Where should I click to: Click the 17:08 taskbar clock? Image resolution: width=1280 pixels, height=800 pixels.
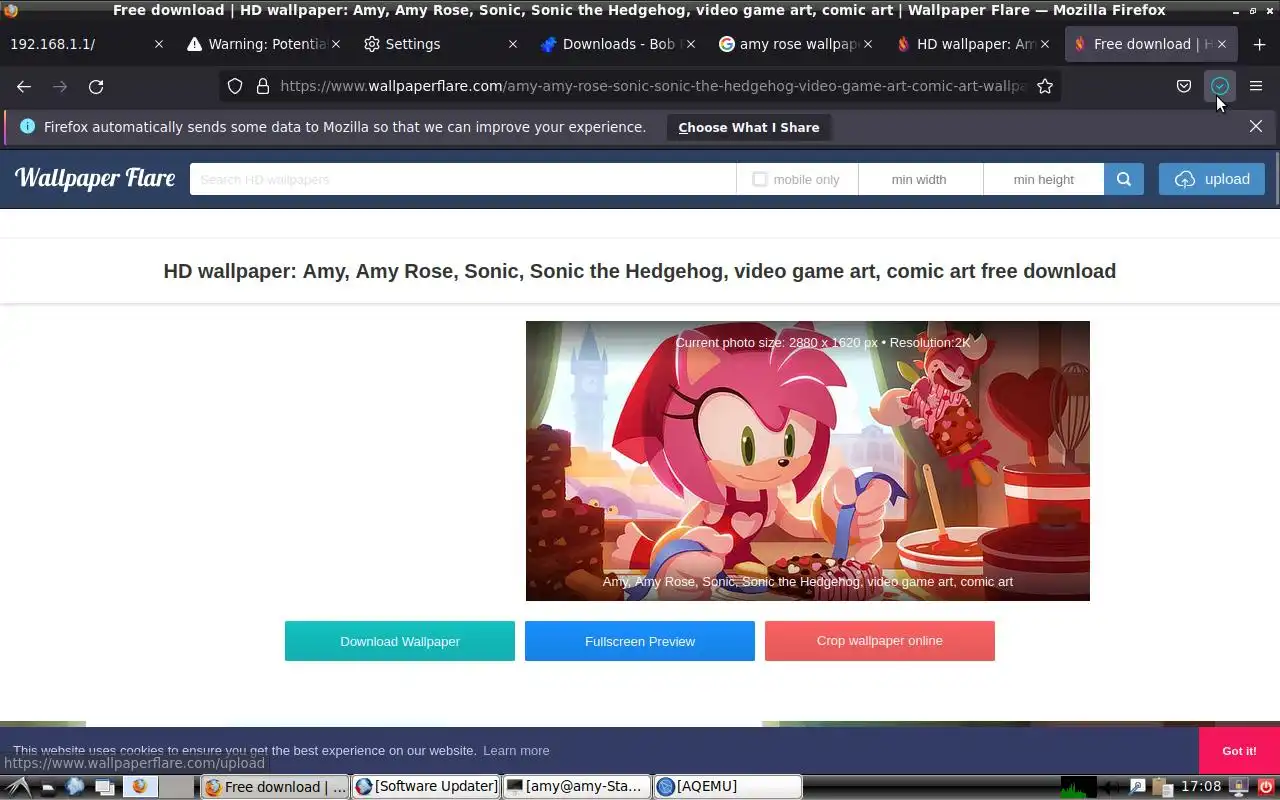(1201, 787)
